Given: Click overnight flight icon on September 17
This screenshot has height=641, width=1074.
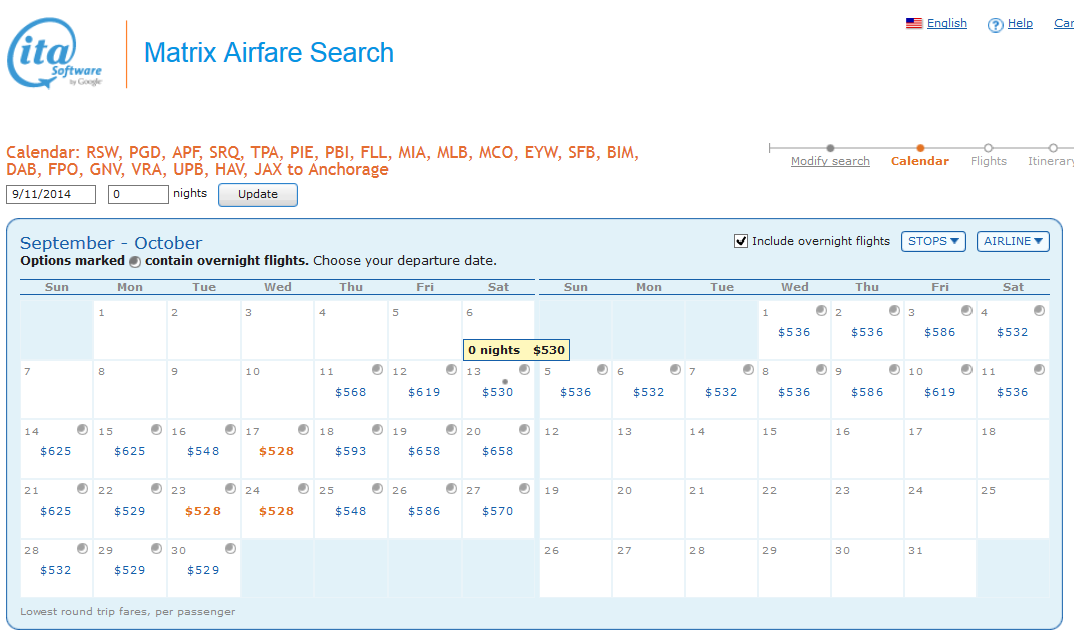Looking at the screenshot, I should tap(304, 430).
